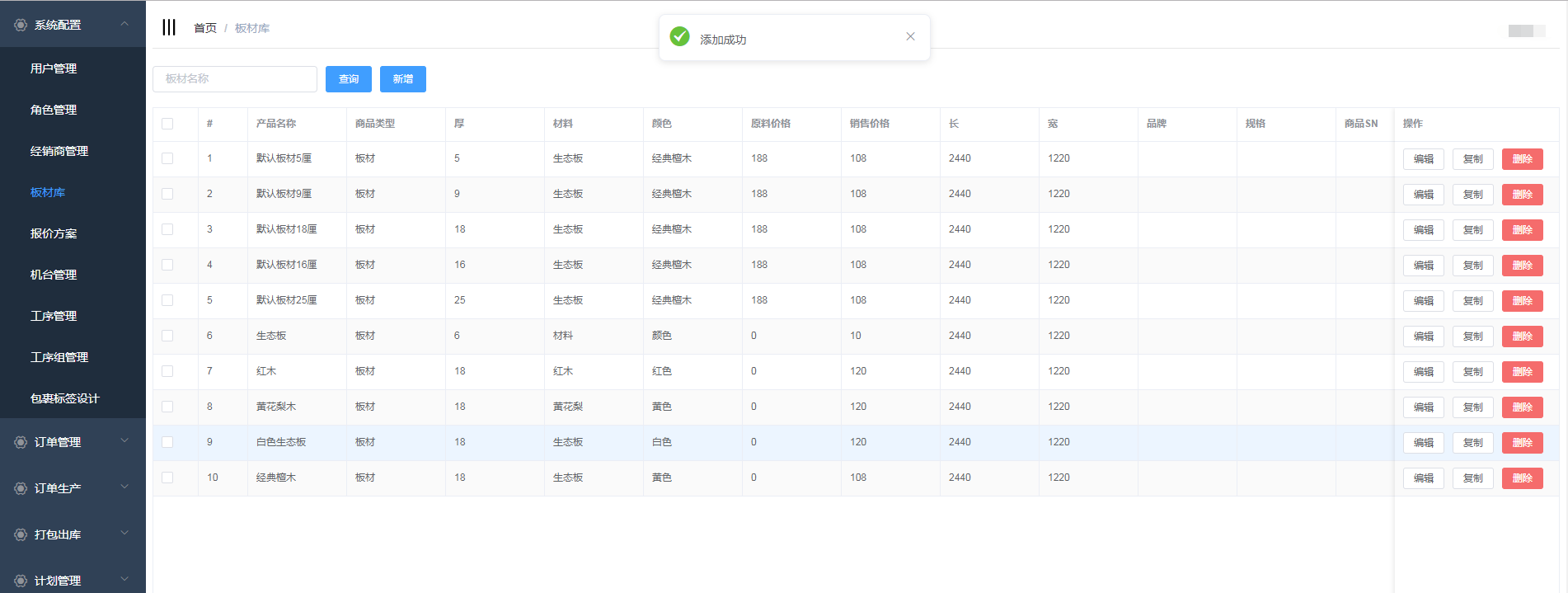Image resolution: width=1568 pixels, height=593 pixels.
Task: Expand the 打包出库 submenu arrow
Action: pyautogui.click(x=124, y=534)
